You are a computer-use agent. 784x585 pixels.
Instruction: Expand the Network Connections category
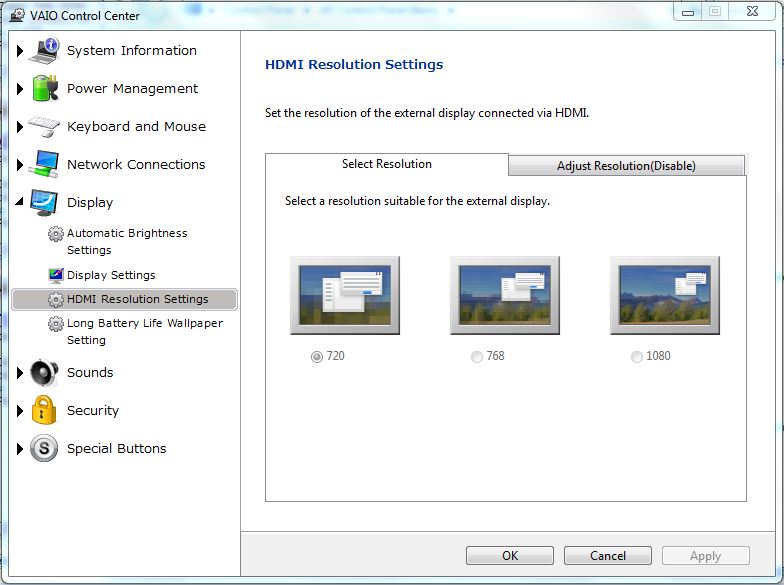click(20, 164)
